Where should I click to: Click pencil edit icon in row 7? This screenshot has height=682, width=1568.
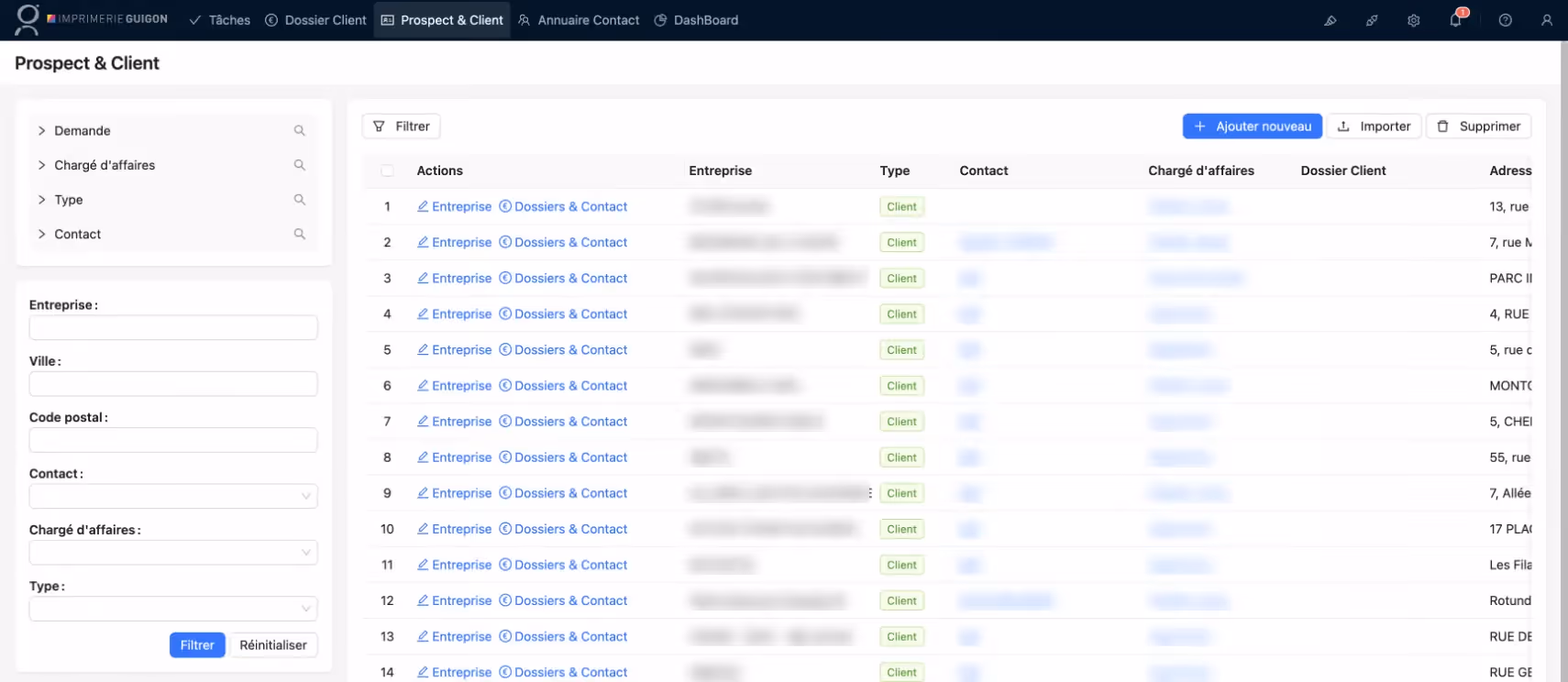423,421
